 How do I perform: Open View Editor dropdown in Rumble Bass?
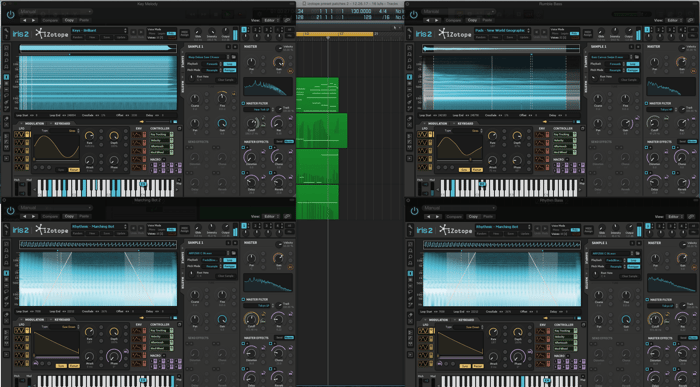[675, 20]
